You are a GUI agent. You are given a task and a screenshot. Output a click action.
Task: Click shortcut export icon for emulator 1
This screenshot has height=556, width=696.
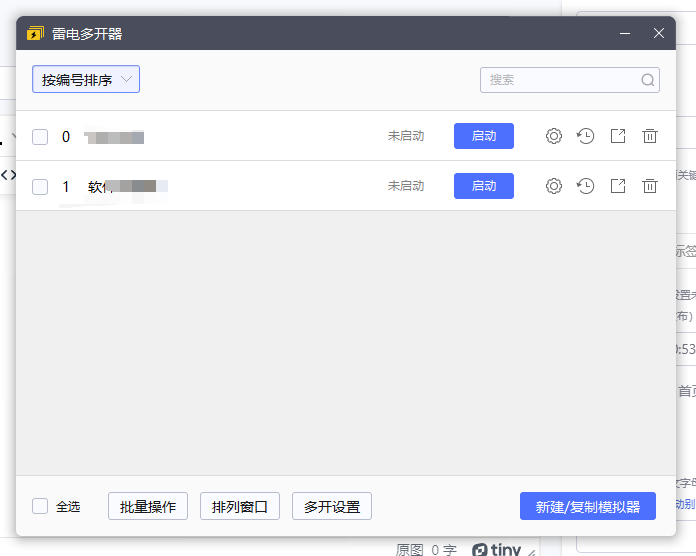pyautogui.click(x=618, y=186)
